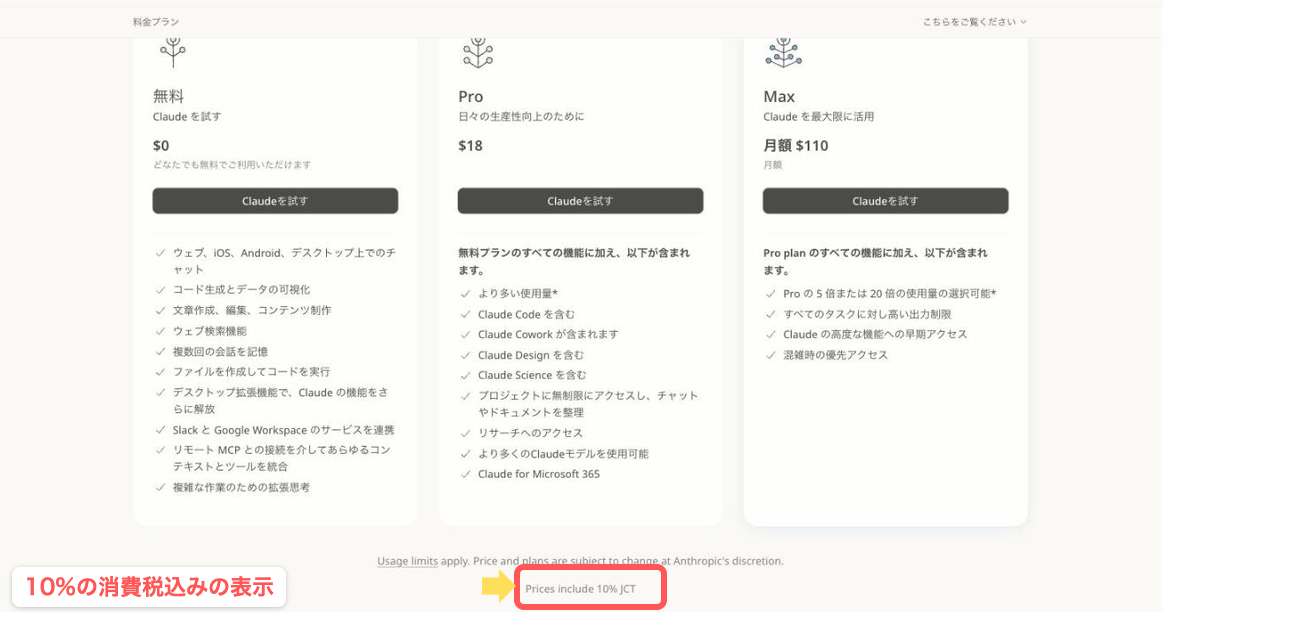Image resolution: width=1290 pixels, height=626 pixels.
Task: Click the コード生成とデータの可視化 feature row
Action: tap(233, 290)
